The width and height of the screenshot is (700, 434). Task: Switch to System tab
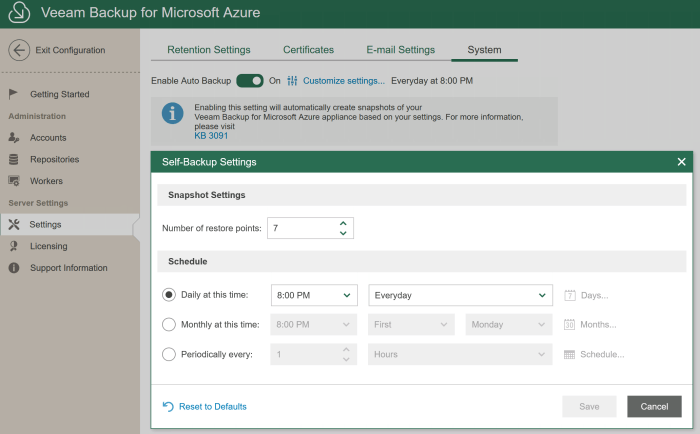[x=484, y=50]
